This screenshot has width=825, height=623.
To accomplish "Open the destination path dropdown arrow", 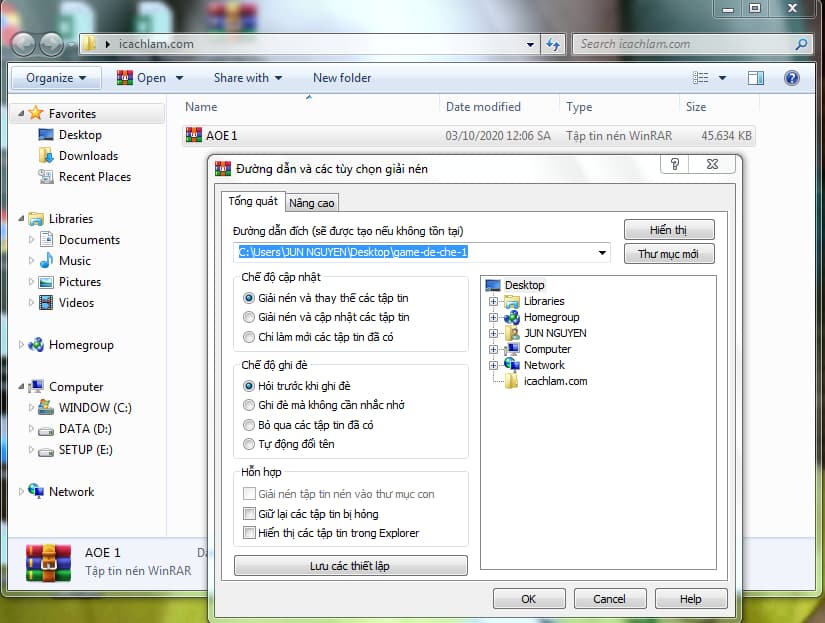I will click(x=602, y=253).
